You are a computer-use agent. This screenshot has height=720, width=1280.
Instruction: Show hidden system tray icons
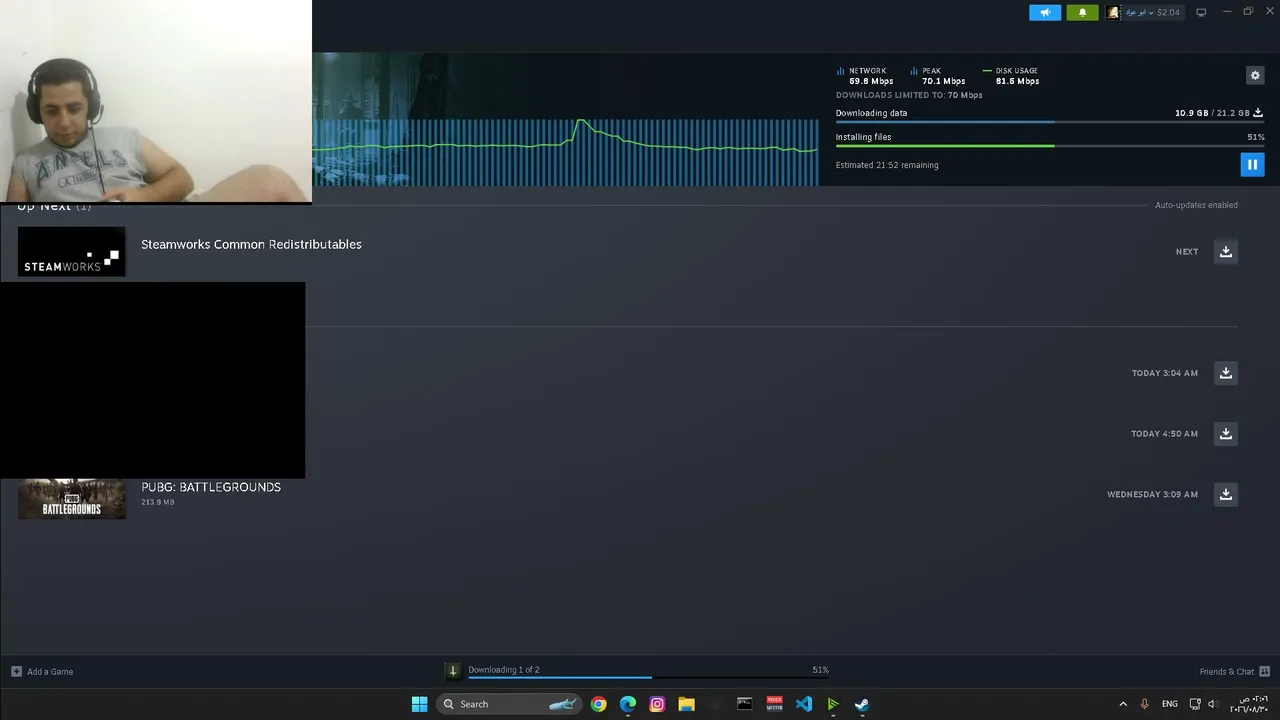coord(1123,704)
